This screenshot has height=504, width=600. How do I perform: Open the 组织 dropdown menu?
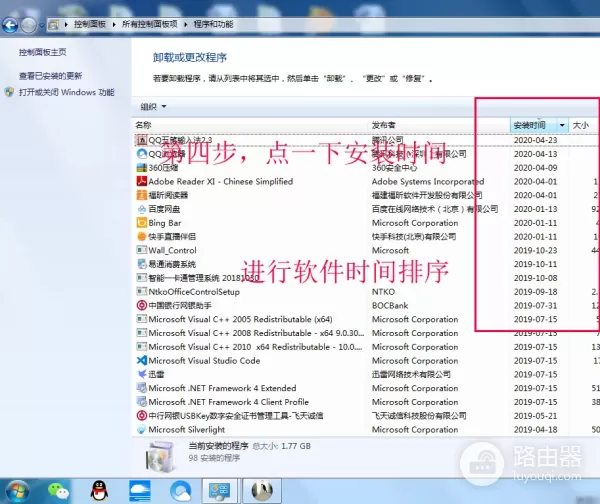(153, 107)
